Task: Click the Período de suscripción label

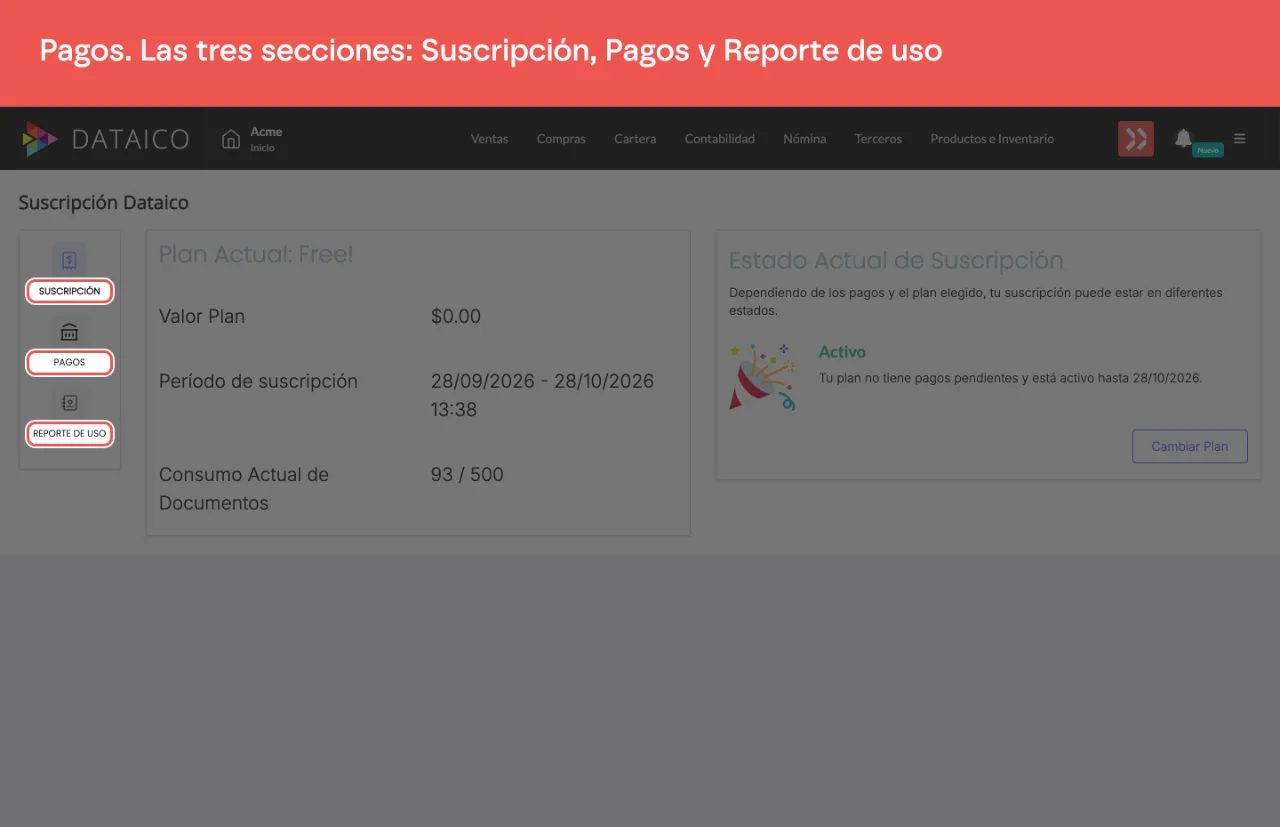Action: click(x=258, y=381)
